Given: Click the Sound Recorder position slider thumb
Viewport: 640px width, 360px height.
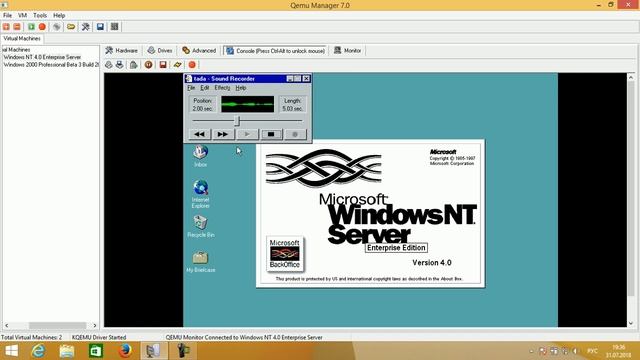Looking at the screenshot, I should pyautogui.click(x=237, y=120).
